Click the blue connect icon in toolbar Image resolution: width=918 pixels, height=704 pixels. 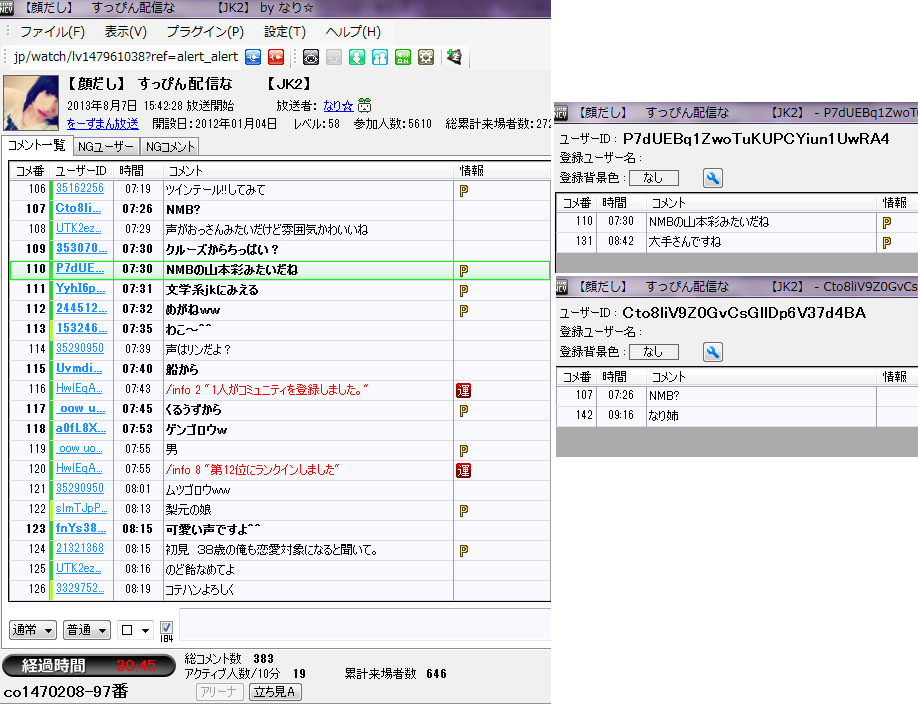click(x=253, y=57)
